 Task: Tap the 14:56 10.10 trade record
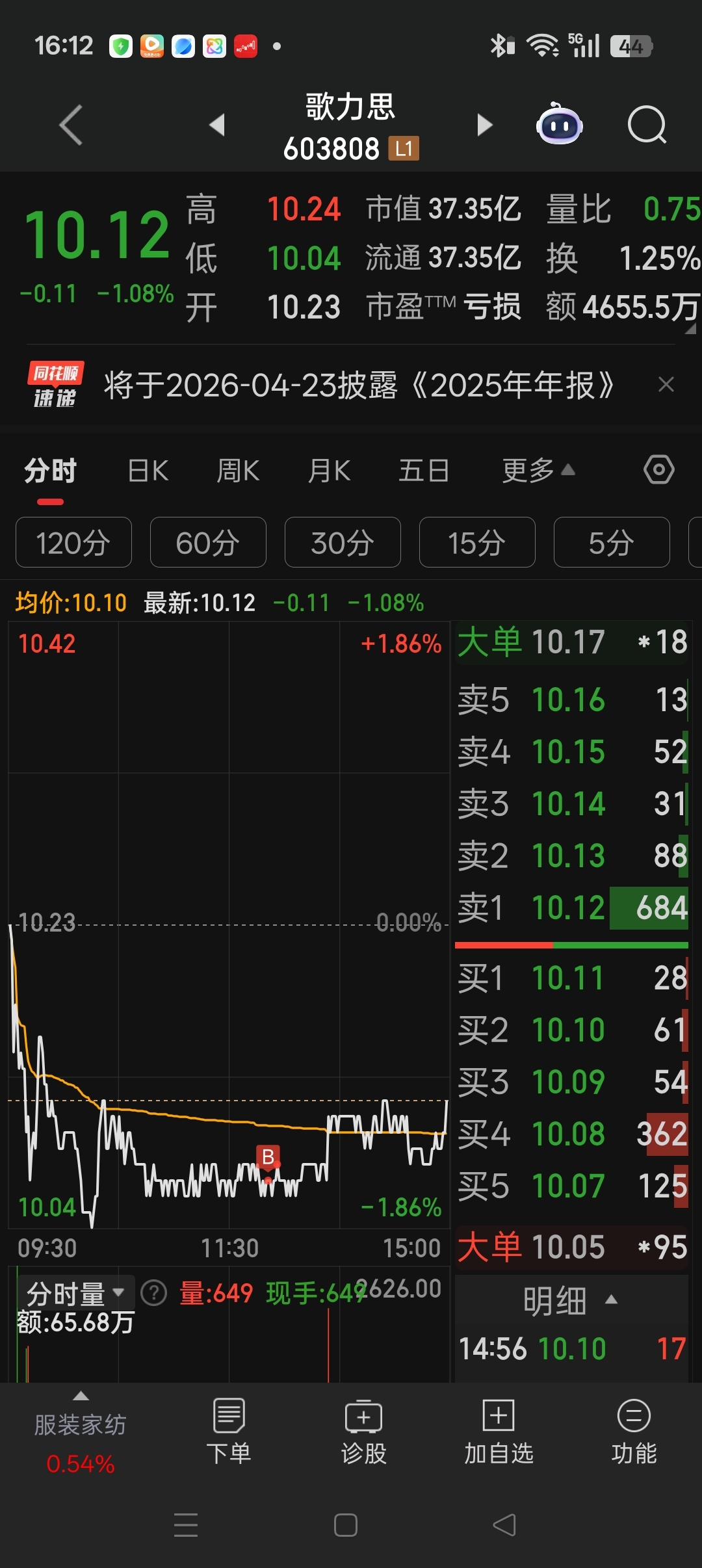[572, 1348]
